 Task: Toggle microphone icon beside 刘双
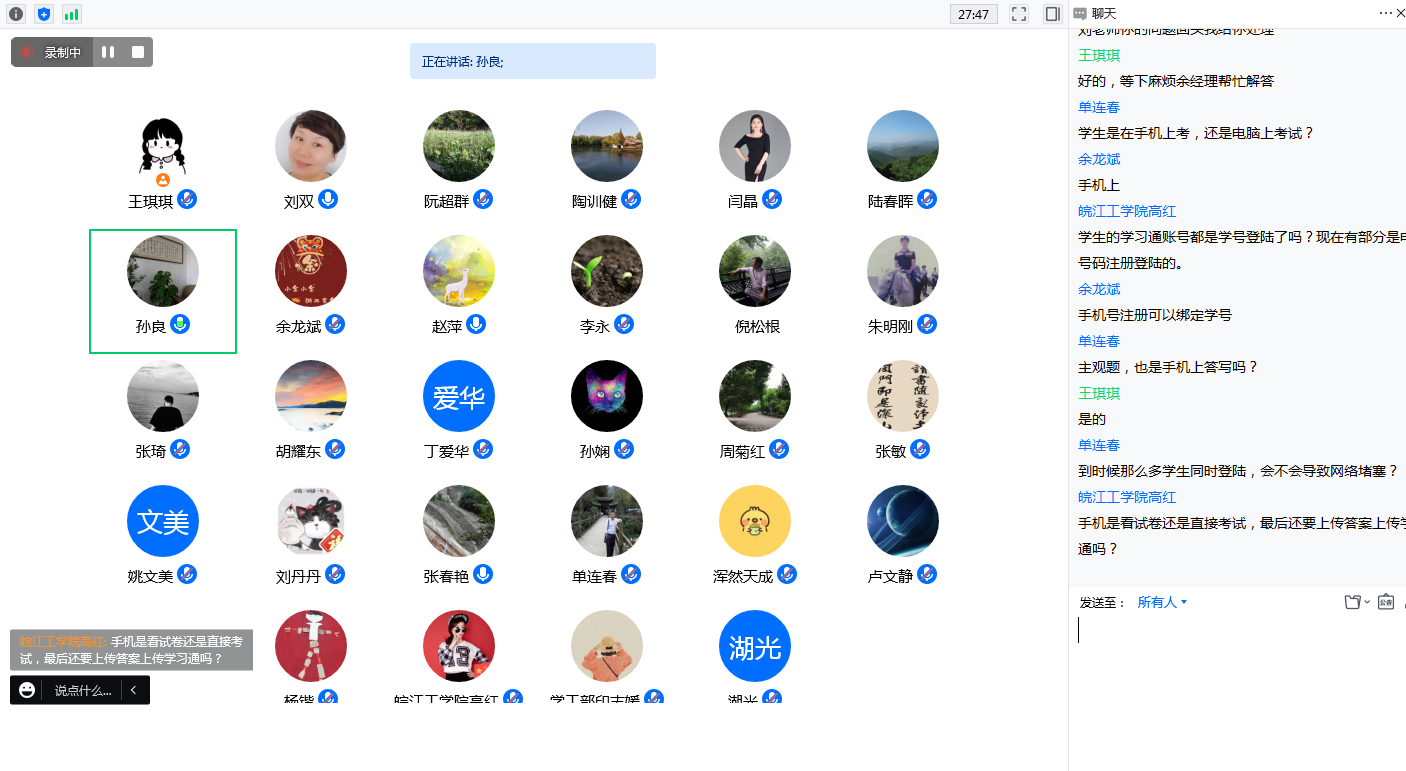328,199
